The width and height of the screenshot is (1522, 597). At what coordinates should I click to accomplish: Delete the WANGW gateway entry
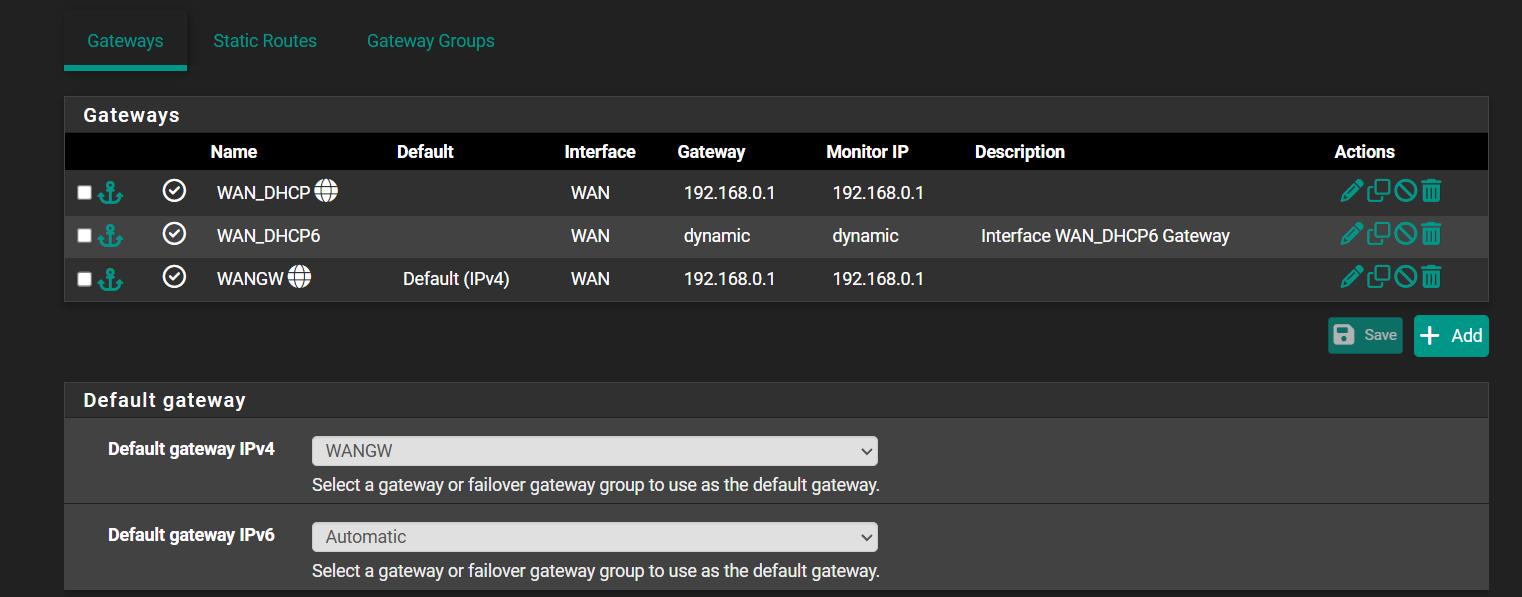click(x=1431, y=276)
